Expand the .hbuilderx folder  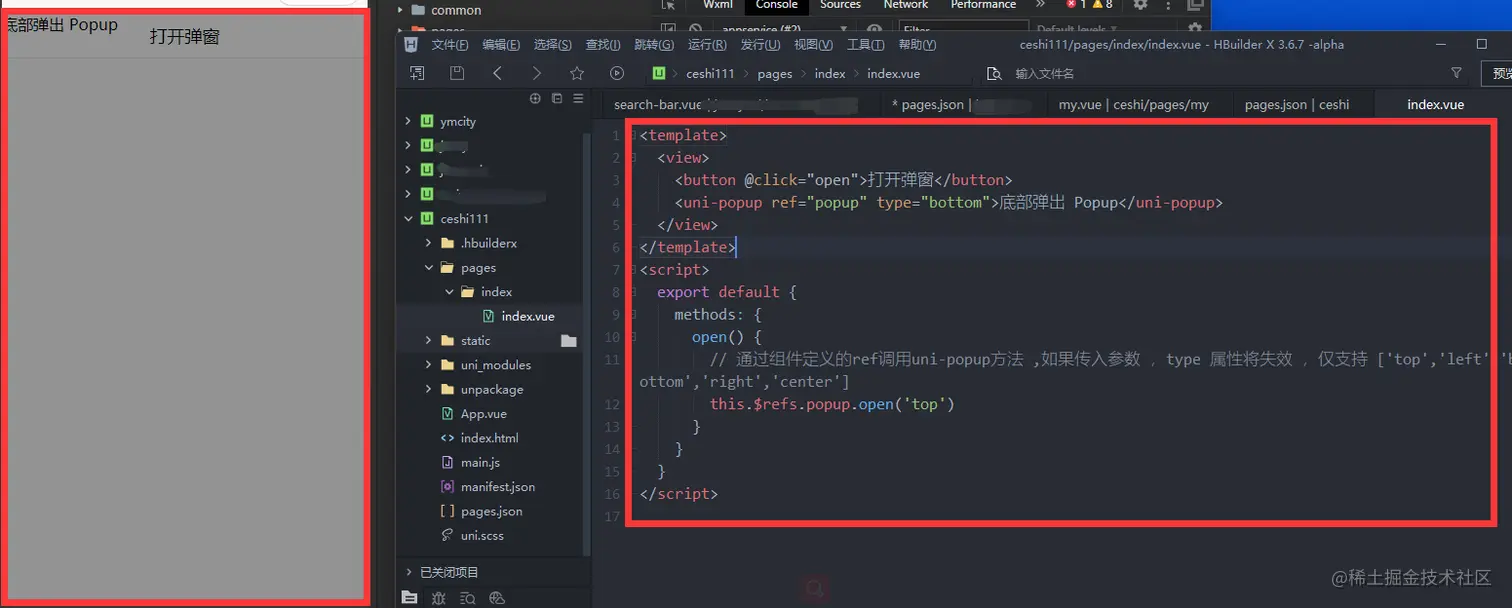pyautogui.click(x=428, y=243)
